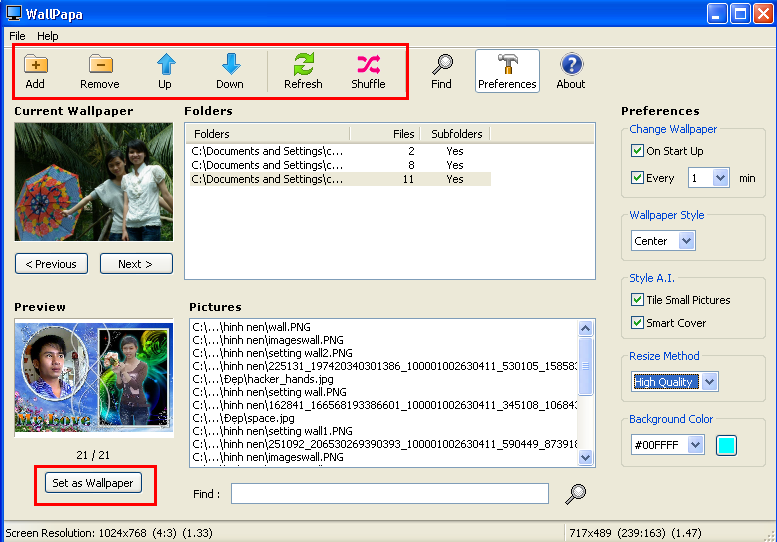Expand the Background Color #00FFFF dropdown
777x542 pixels.
[x=696, y=445]
